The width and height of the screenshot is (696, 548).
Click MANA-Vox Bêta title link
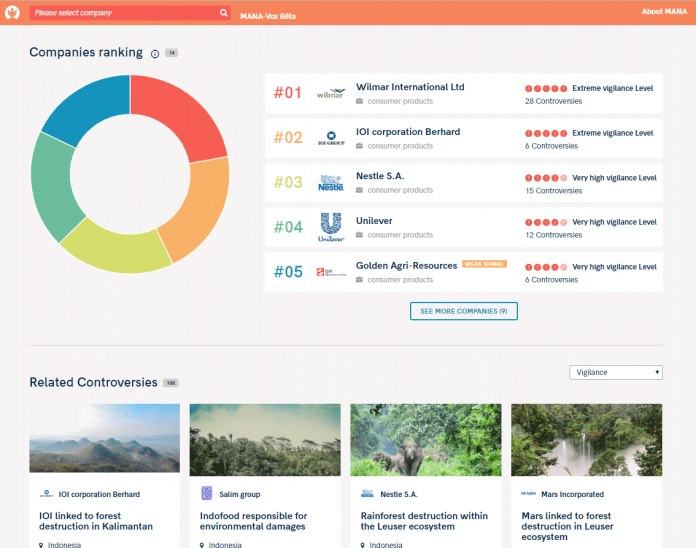click(268, 16)
